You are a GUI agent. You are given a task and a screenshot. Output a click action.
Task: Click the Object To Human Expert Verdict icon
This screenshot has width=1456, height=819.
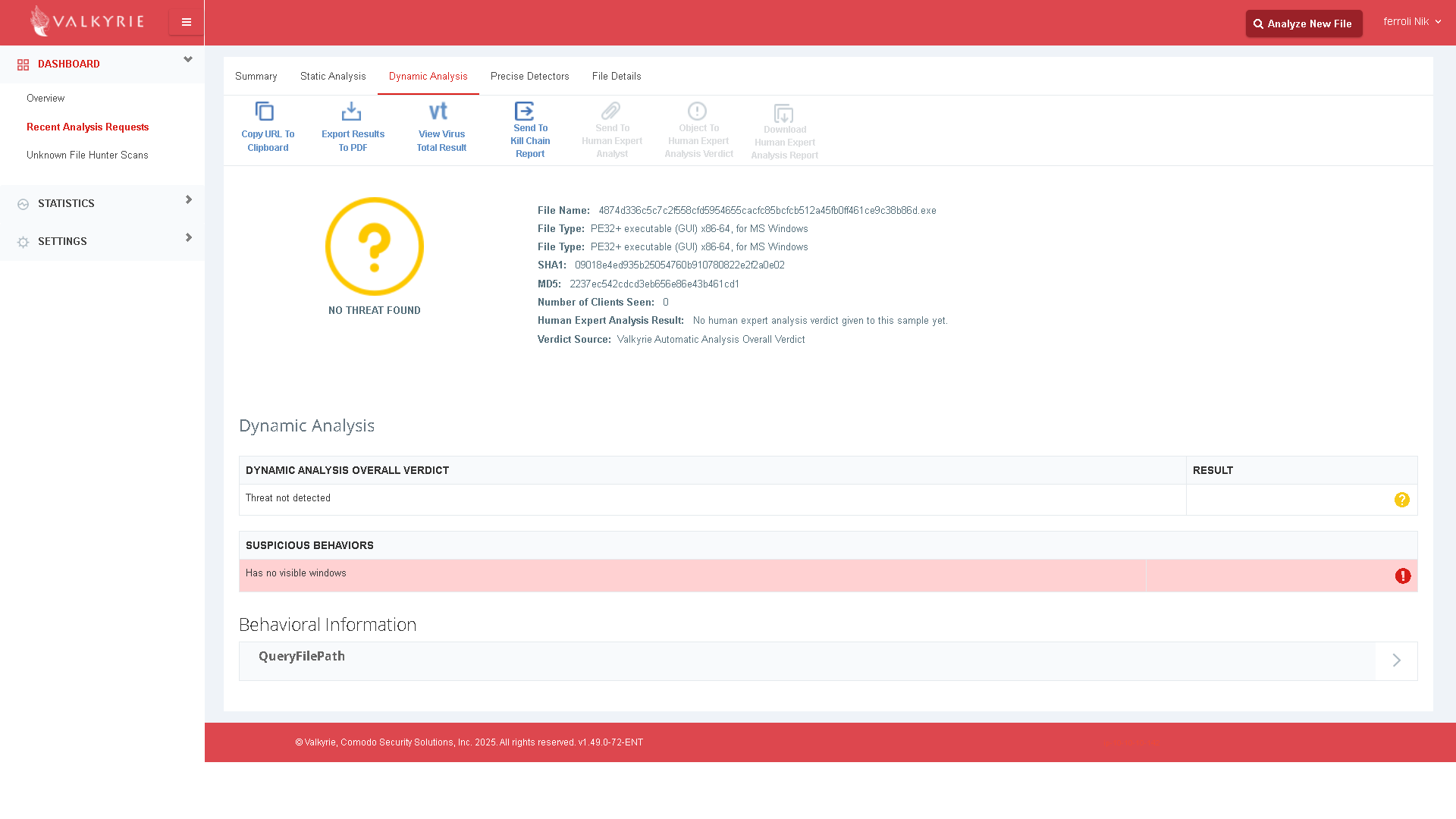tap(697, 111)
